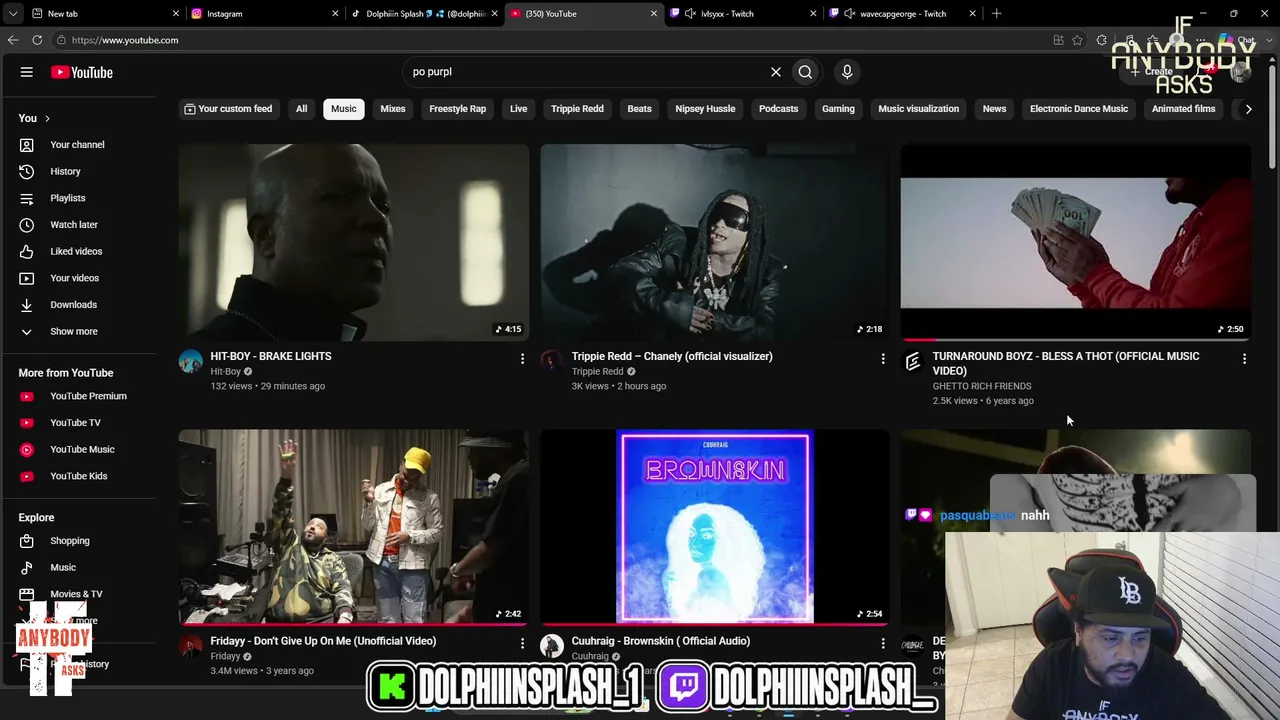This screenshot has width=1280, height=720.
Task: Reload the page in the browser
Action: tap(37, 40)
